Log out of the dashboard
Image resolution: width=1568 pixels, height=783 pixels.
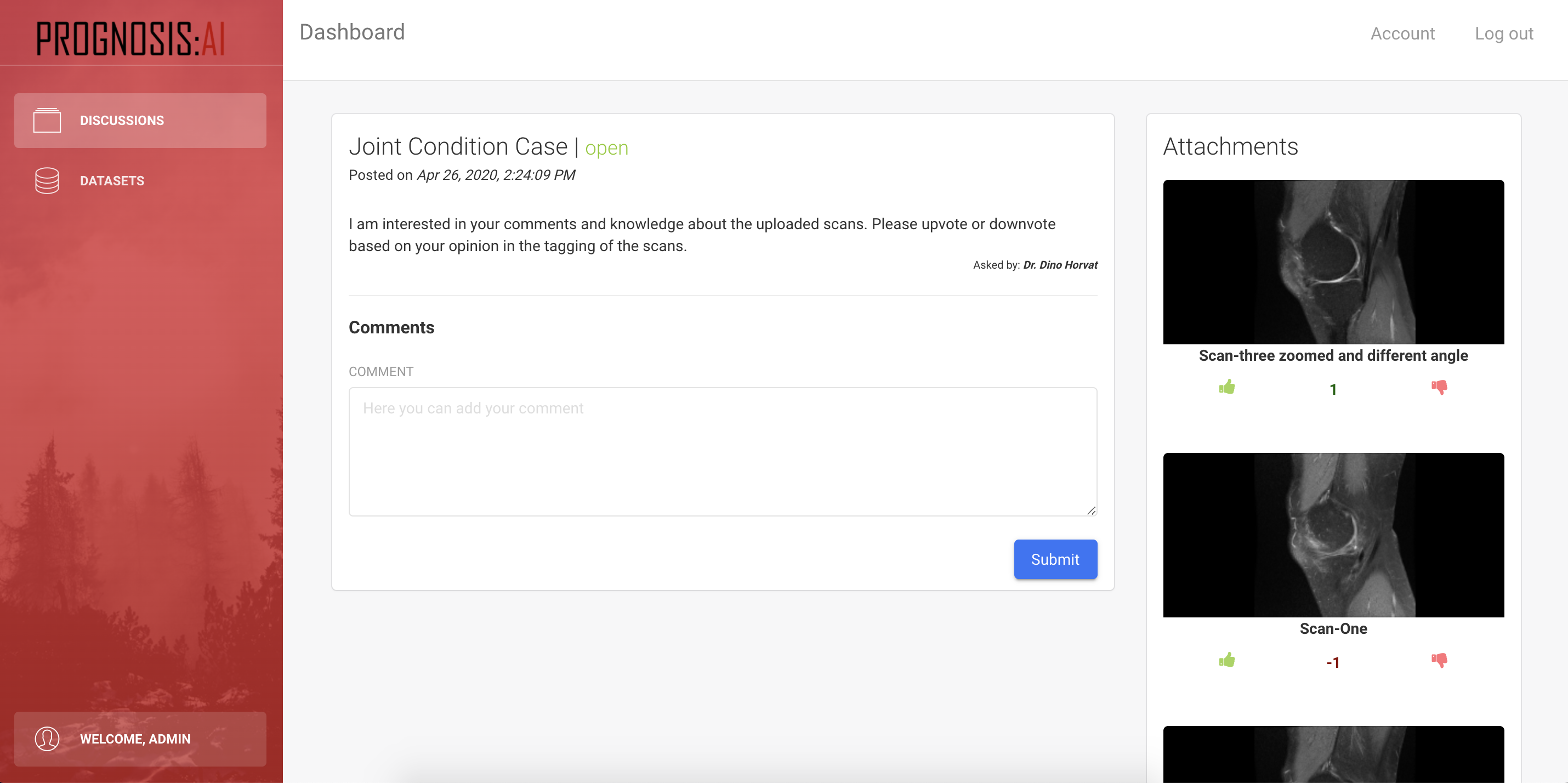tap(1503, 33)
